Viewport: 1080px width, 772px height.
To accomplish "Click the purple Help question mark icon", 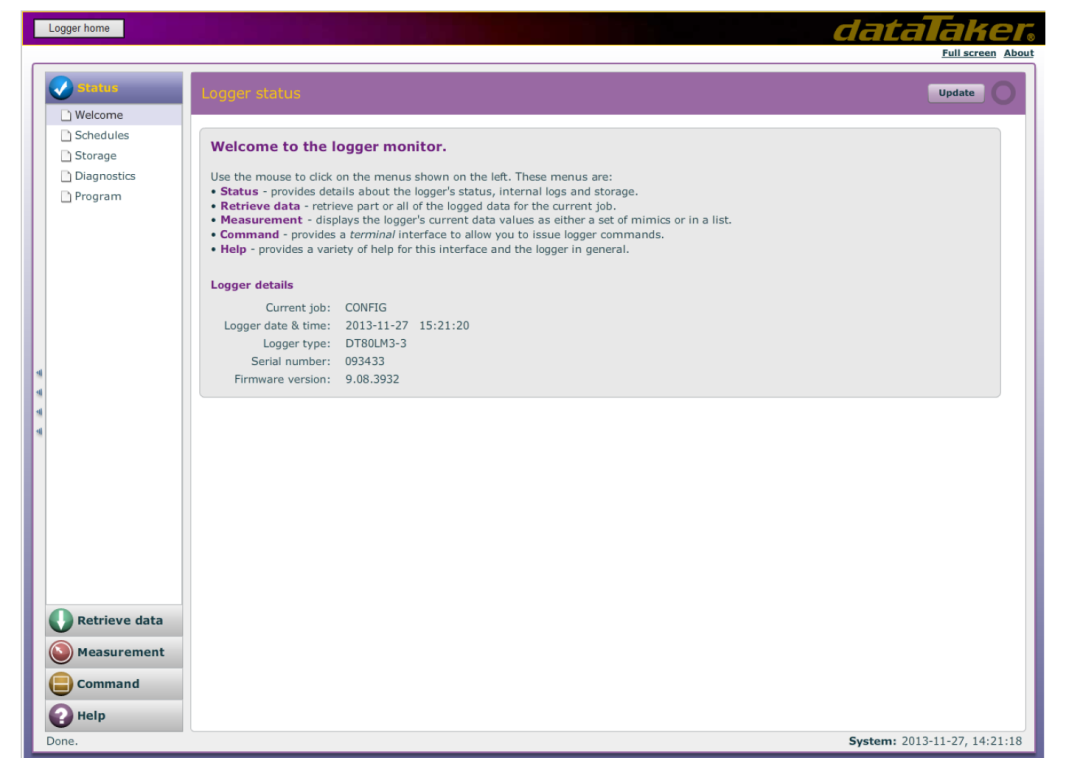I will tap(61, 716).
